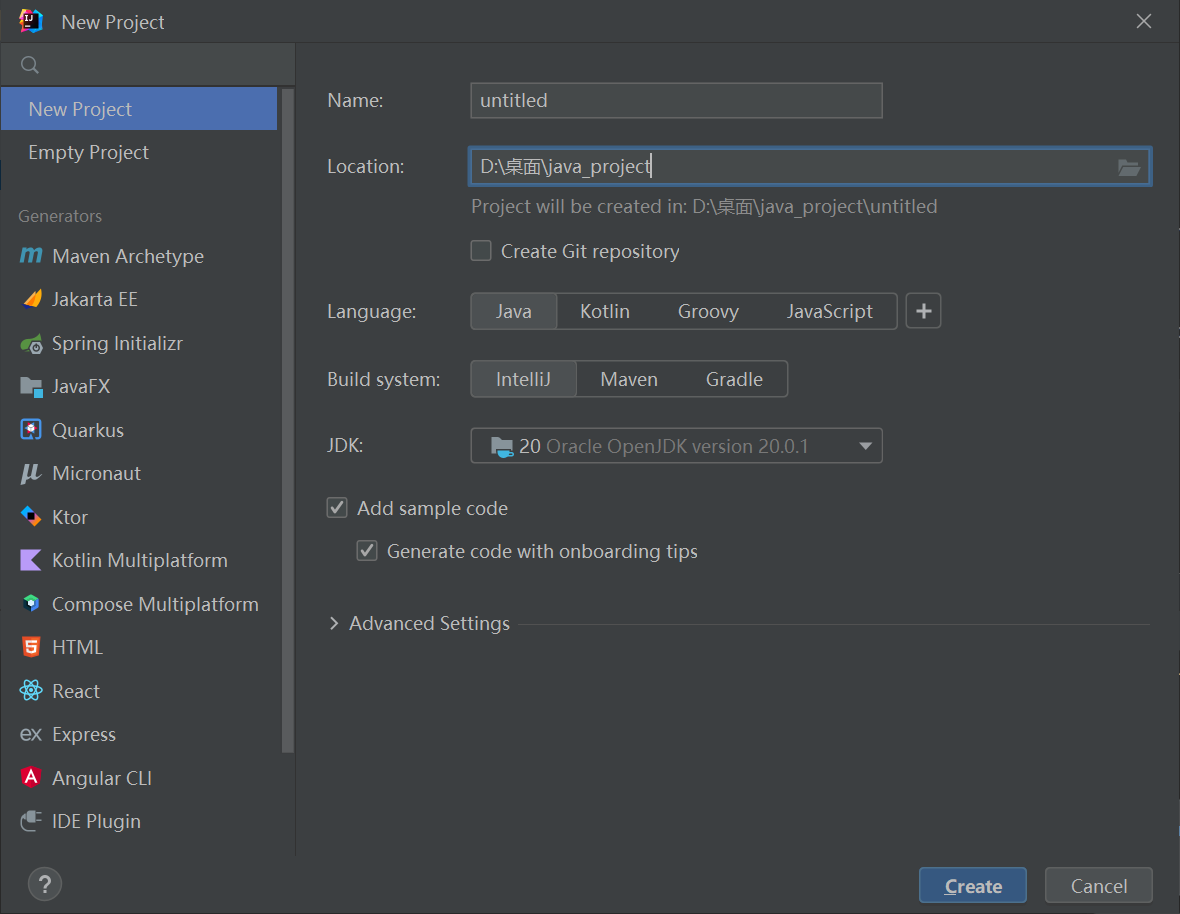Select Groovy as the language

coord(708,311)
